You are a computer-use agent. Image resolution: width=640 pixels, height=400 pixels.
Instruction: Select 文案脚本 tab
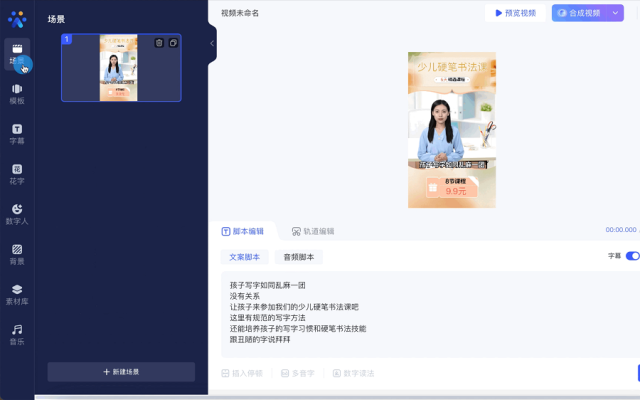pos(244,257)
